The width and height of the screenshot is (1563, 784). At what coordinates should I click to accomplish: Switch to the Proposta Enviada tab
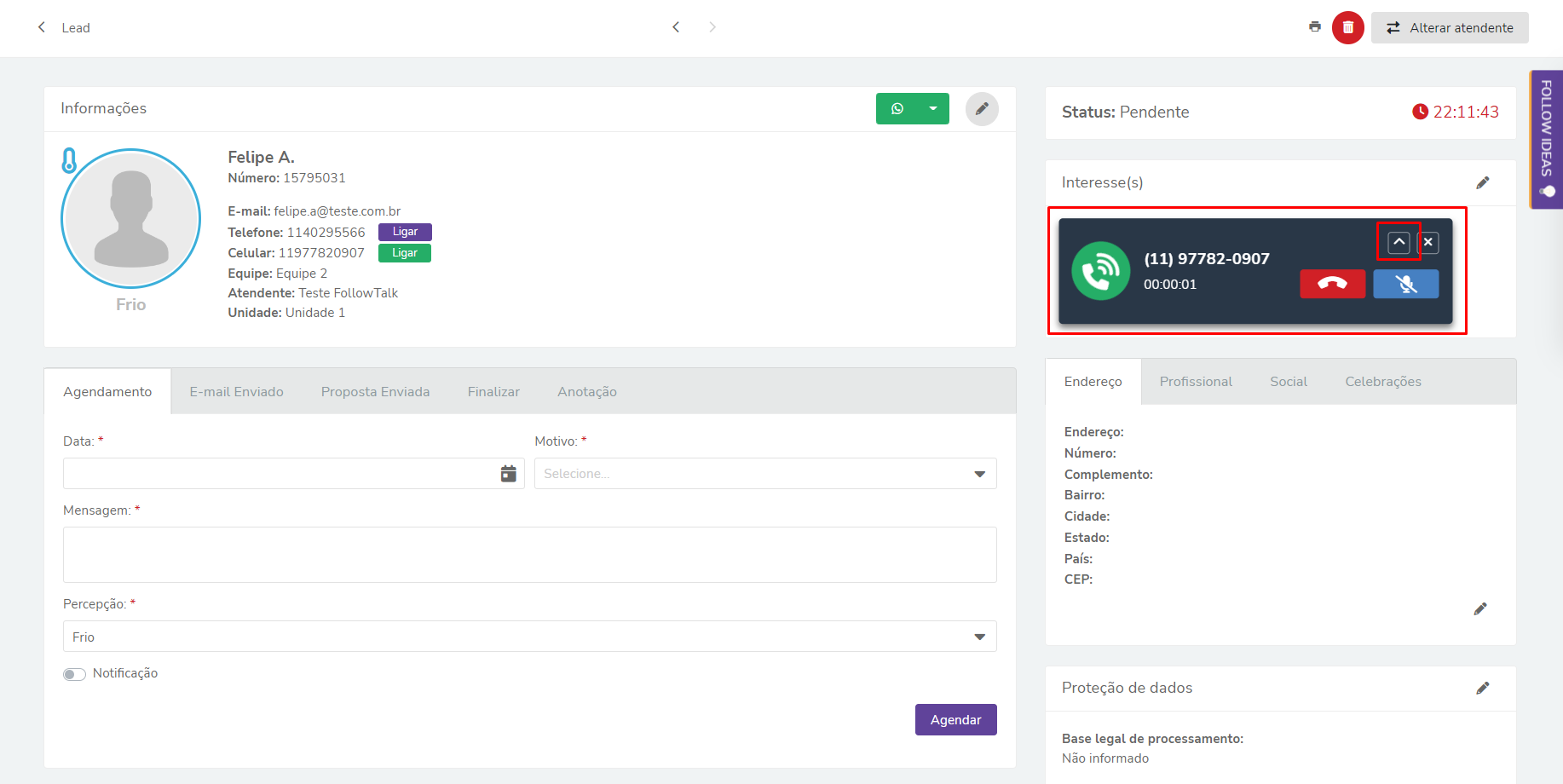(375, 392)
